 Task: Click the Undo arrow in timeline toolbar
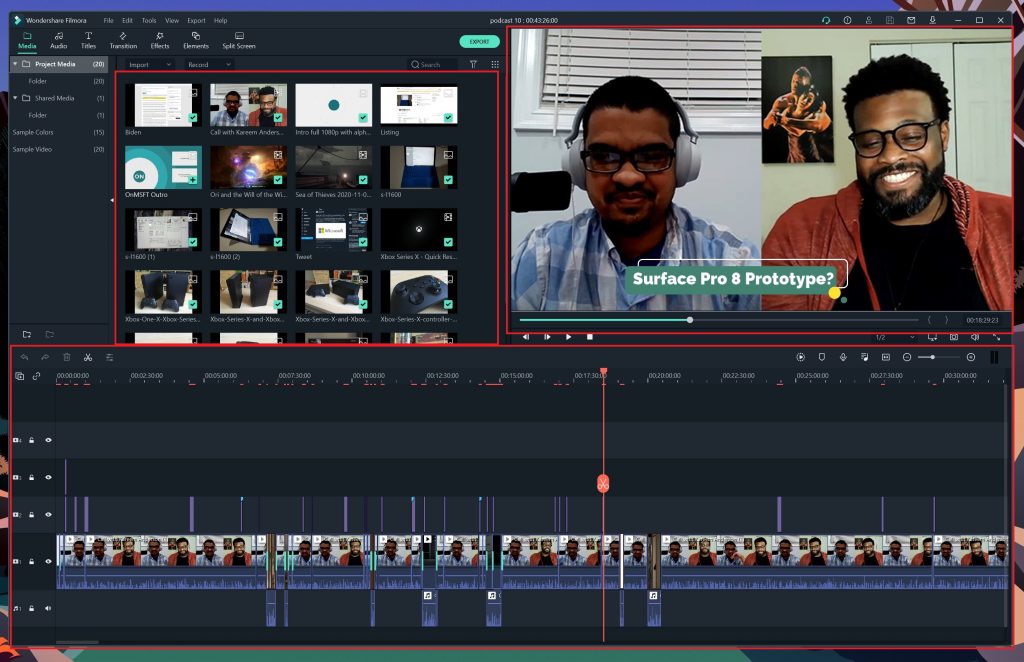(x=24, y=357)
